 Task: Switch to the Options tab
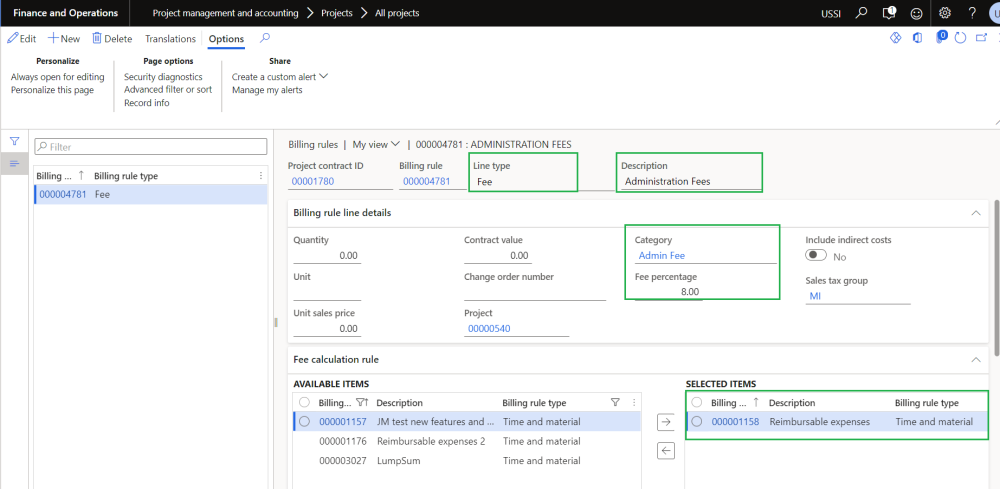click(226, 39)
